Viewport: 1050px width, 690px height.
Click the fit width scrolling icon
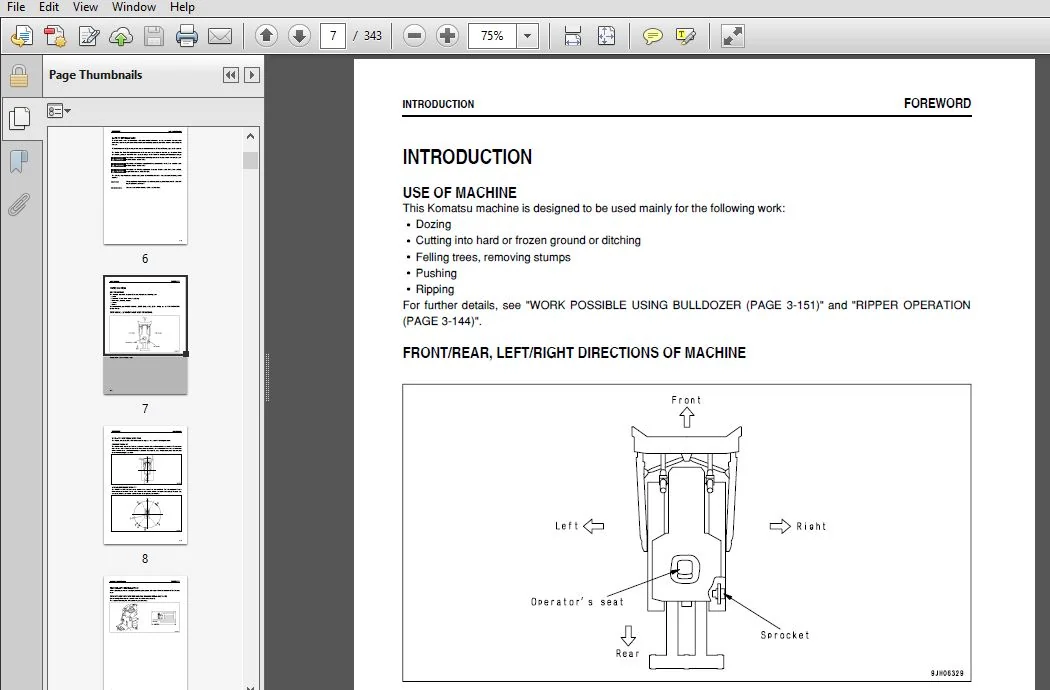(x=573, y=36)
